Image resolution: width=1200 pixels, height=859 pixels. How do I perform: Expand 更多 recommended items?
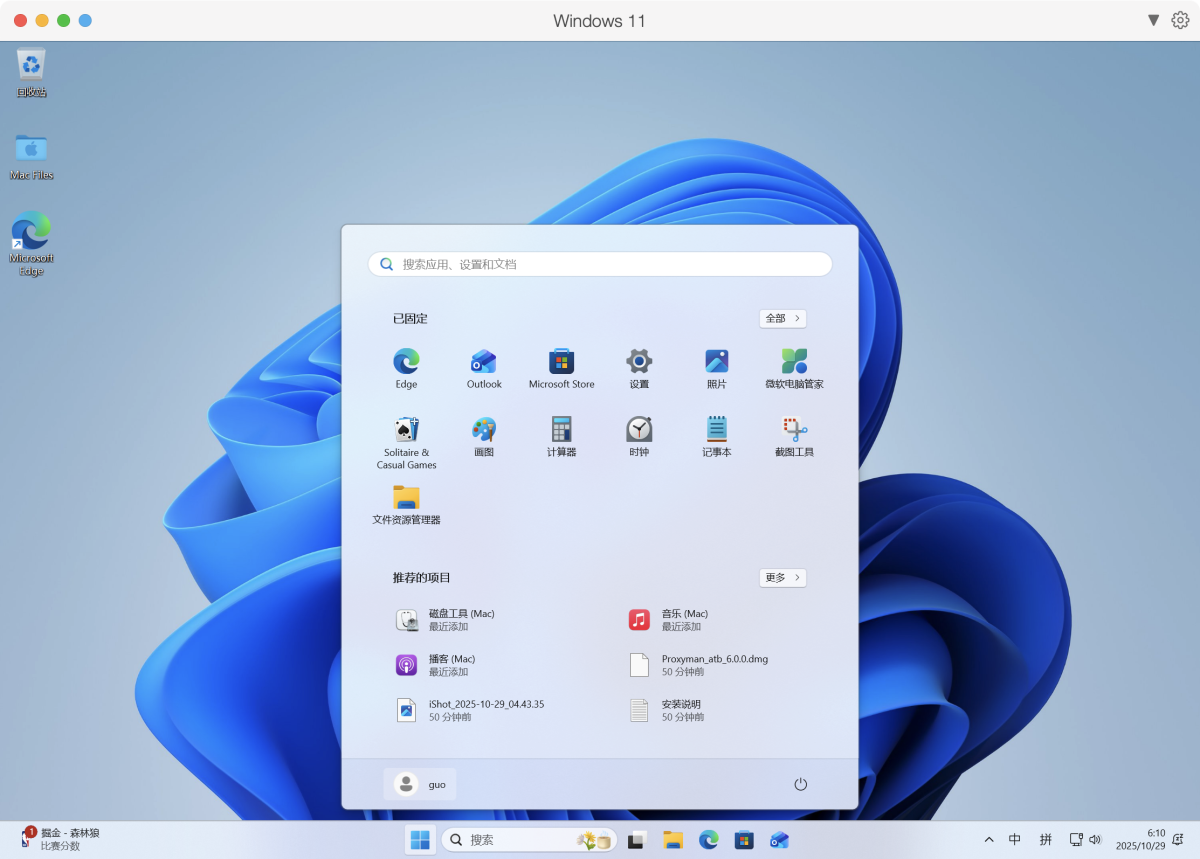click(x=782, y=577)
